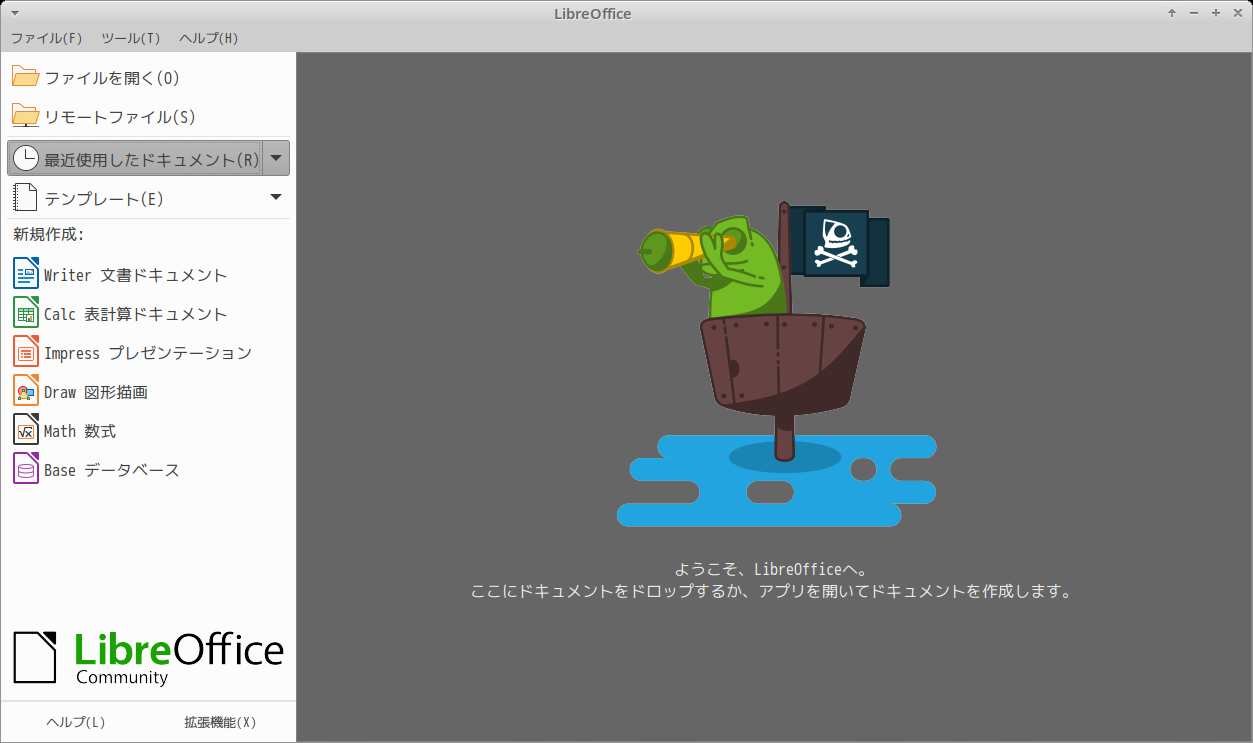The image size is (1253, 743).
Task: Close the LibreOffice window
Action: coord(1238,13)
